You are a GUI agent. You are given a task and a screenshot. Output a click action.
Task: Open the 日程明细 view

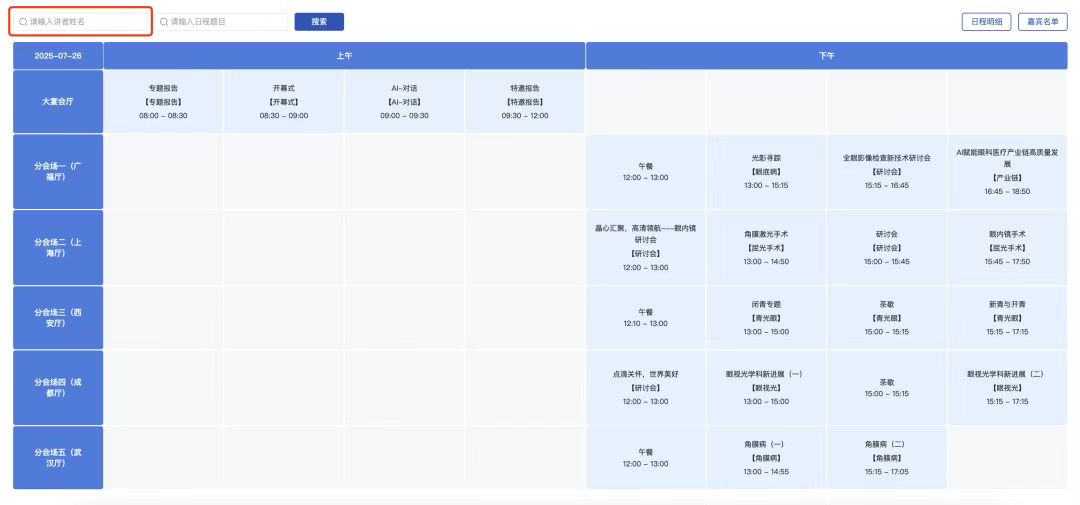[x=985, y=21]
